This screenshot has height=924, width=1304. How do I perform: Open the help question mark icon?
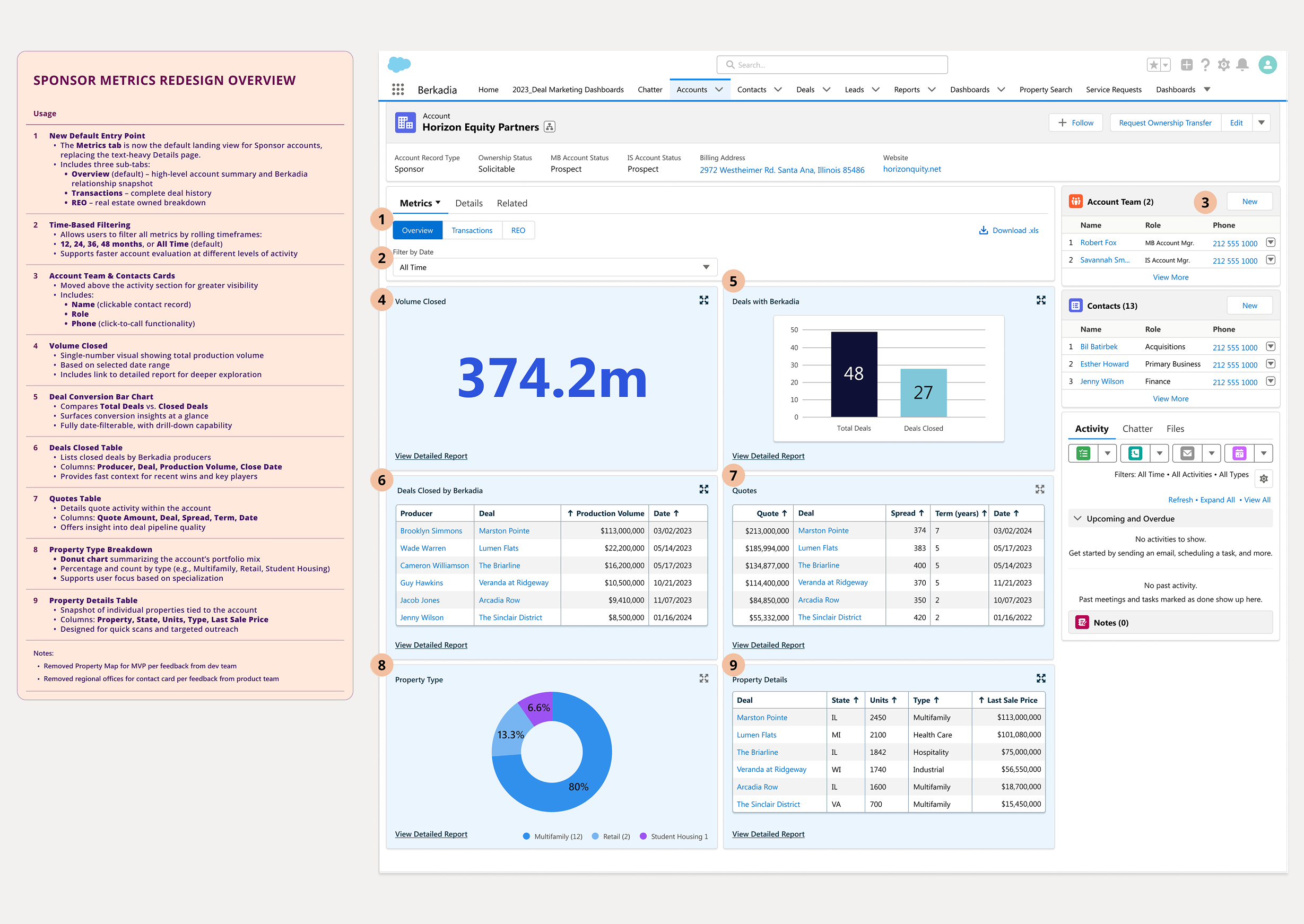tap(1205, 65)
